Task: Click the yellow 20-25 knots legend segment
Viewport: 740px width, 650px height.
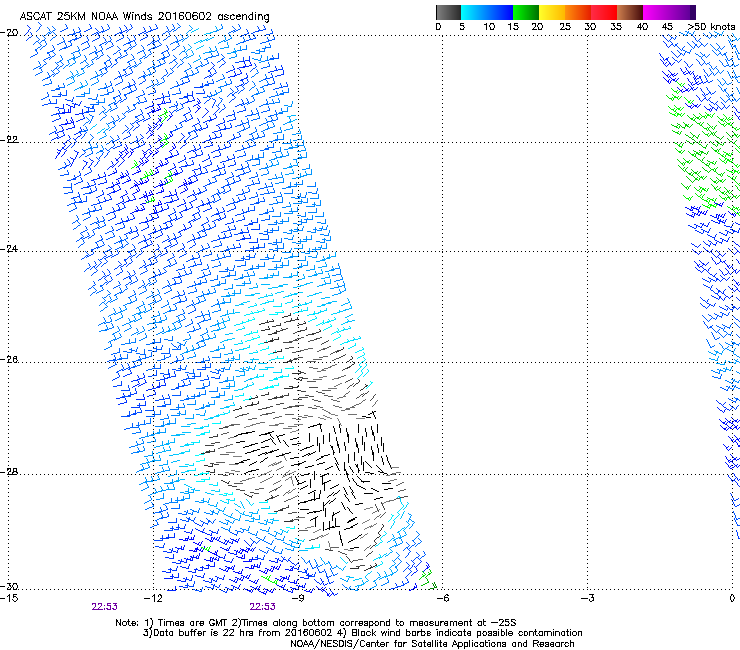Action: 552,12
